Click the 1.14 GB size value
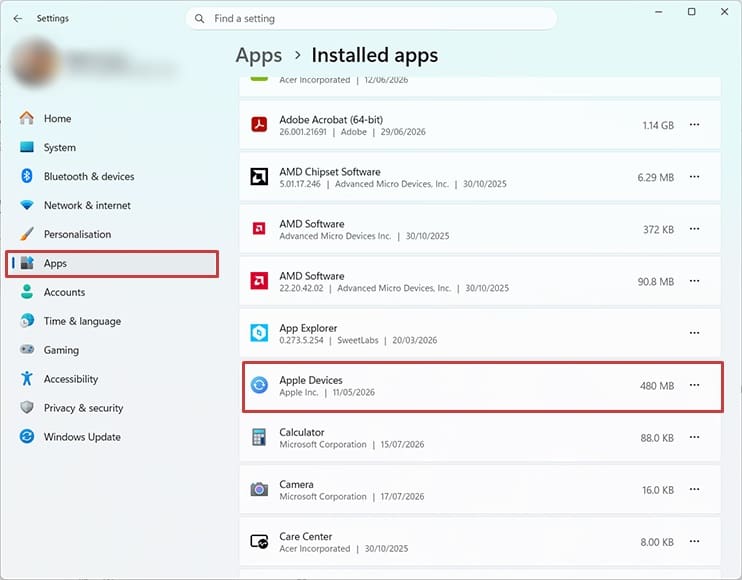This screenshot has width=742, height=580. pyautogui.click(x=658, y=125)
